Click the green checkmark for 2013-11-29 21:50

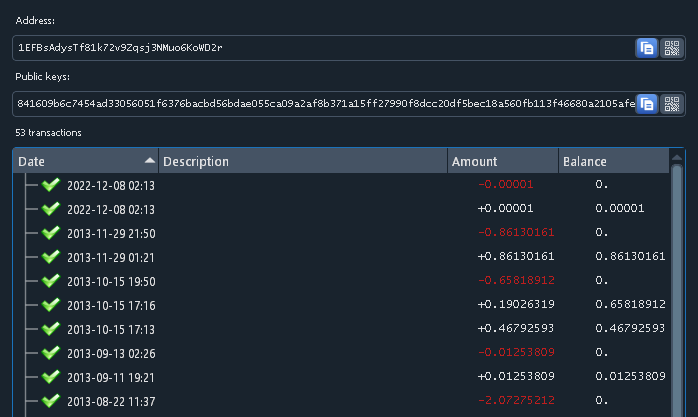pos(52,233)
